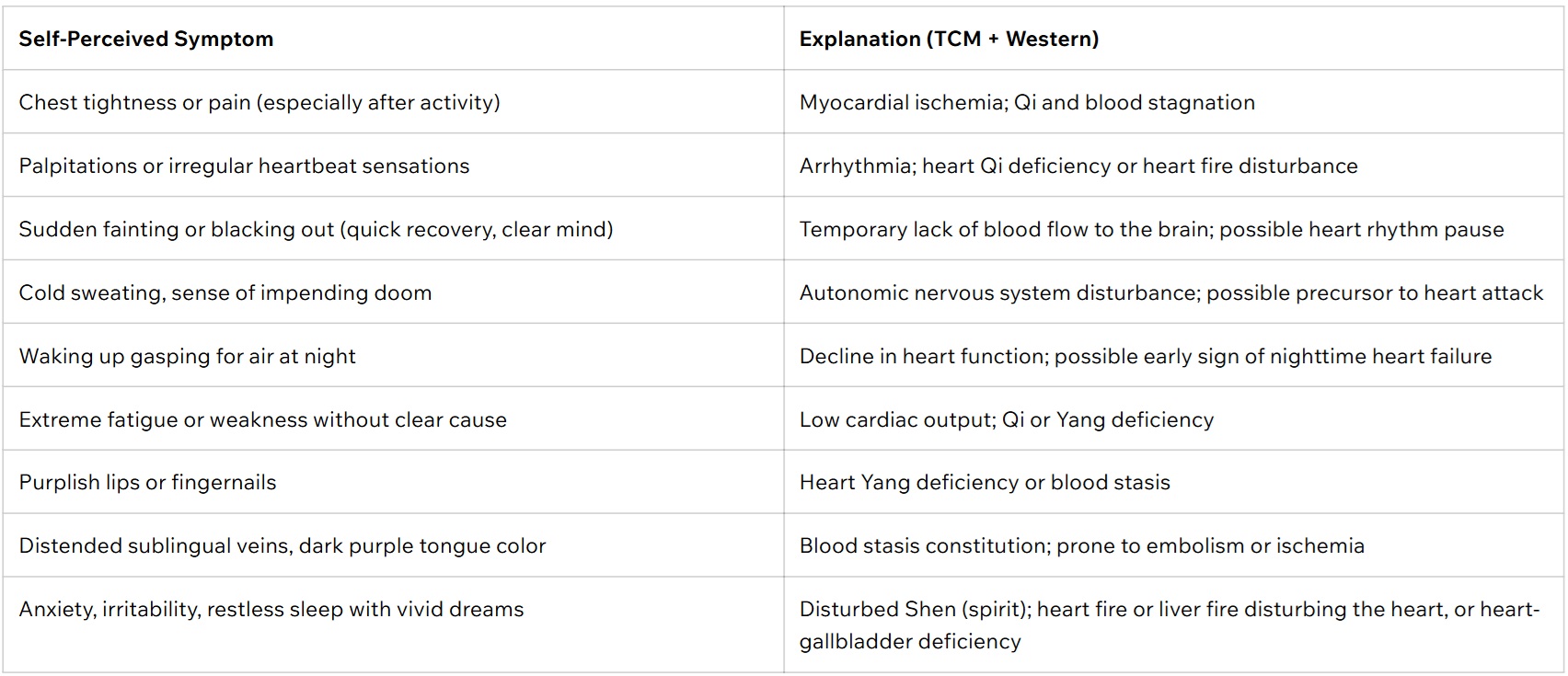Select the 'Purplish lips or fingernails' cell
The image size is (1568, 676).
coord(147,482)
